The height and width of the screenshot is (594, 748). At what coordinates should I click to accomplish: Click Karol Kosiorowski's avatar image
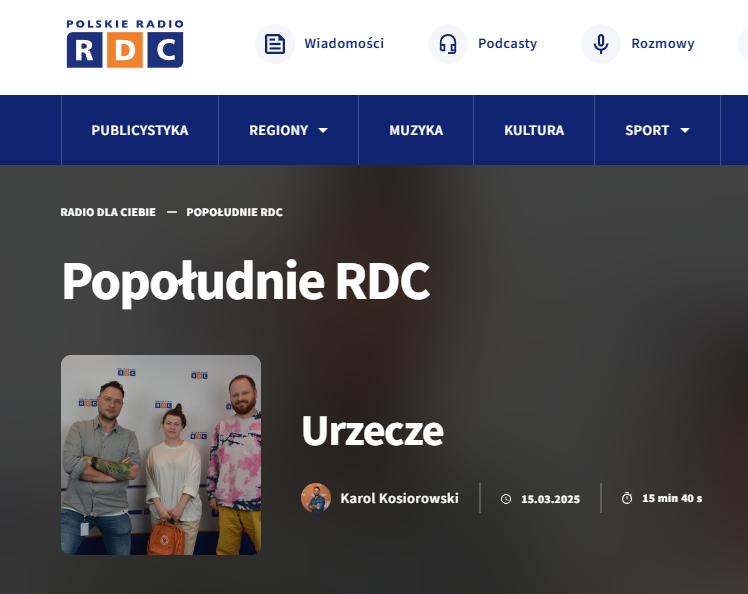pos(316,498)
